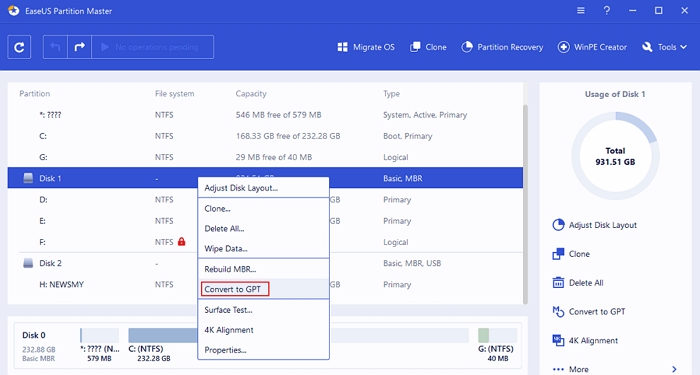Open WinPE Creator
The image size is (700, 375).
(592, 47)
